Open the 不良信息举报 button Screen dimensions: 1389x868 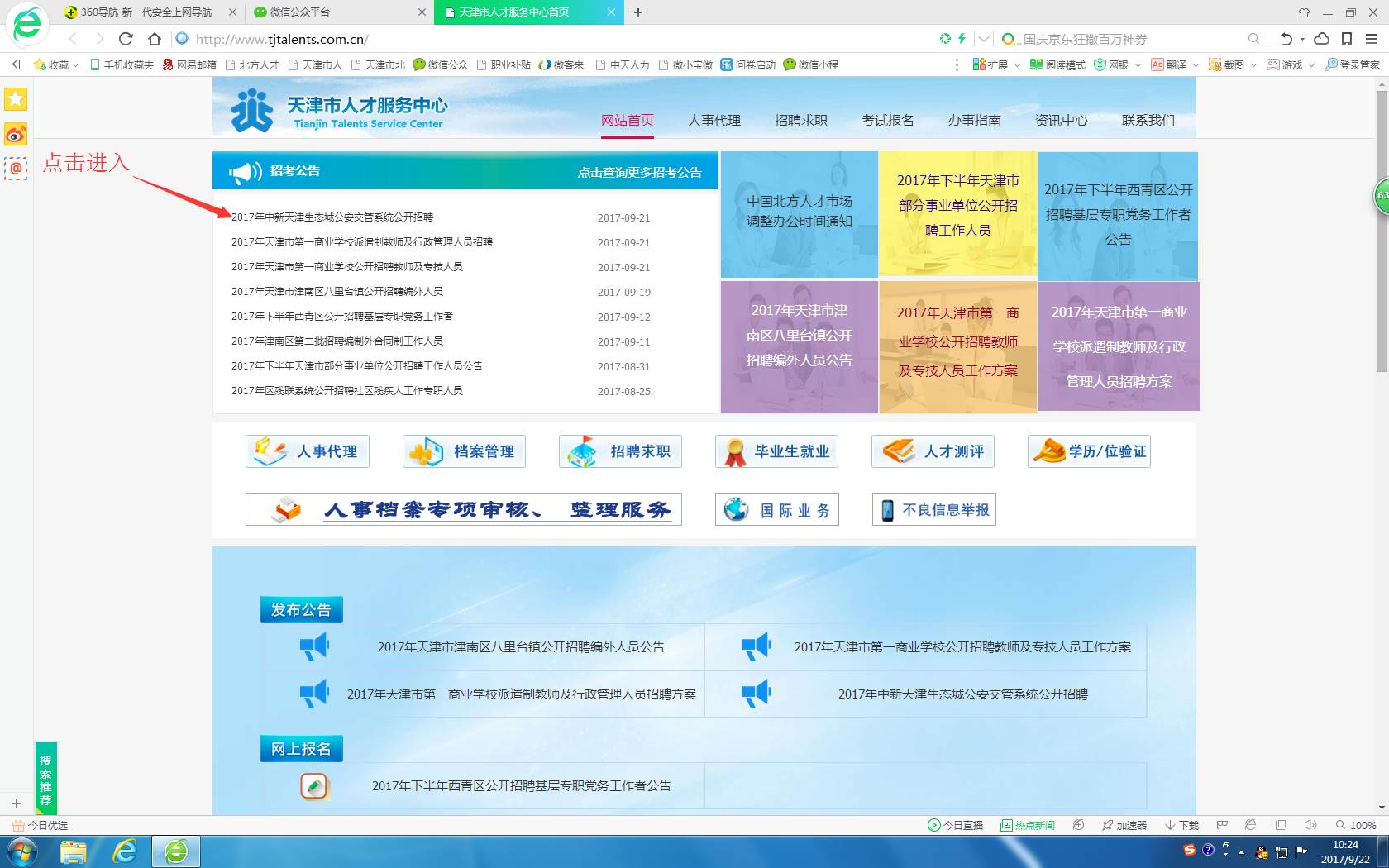(934, 509)
